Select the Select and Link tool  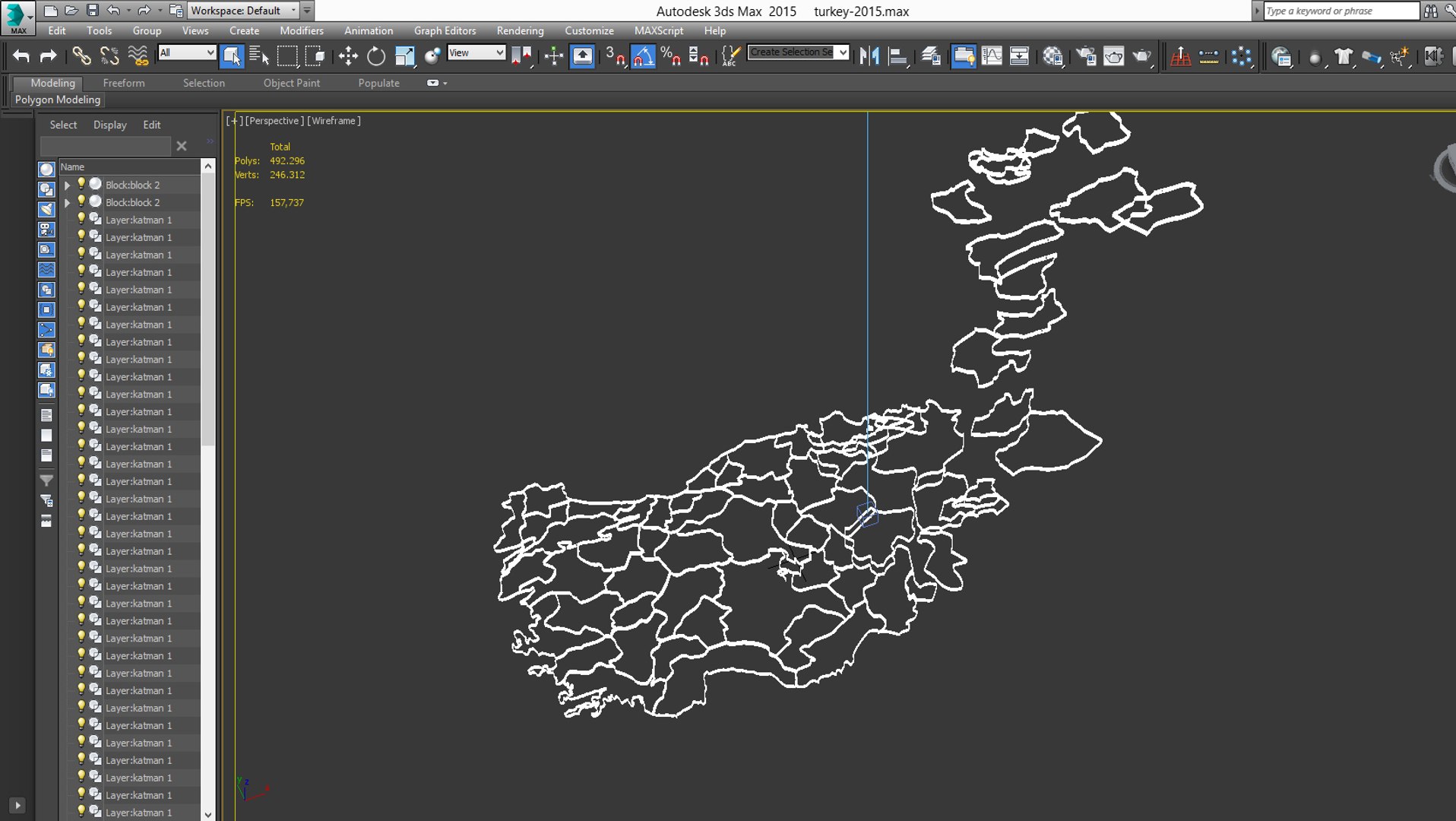tap(81, 56)
